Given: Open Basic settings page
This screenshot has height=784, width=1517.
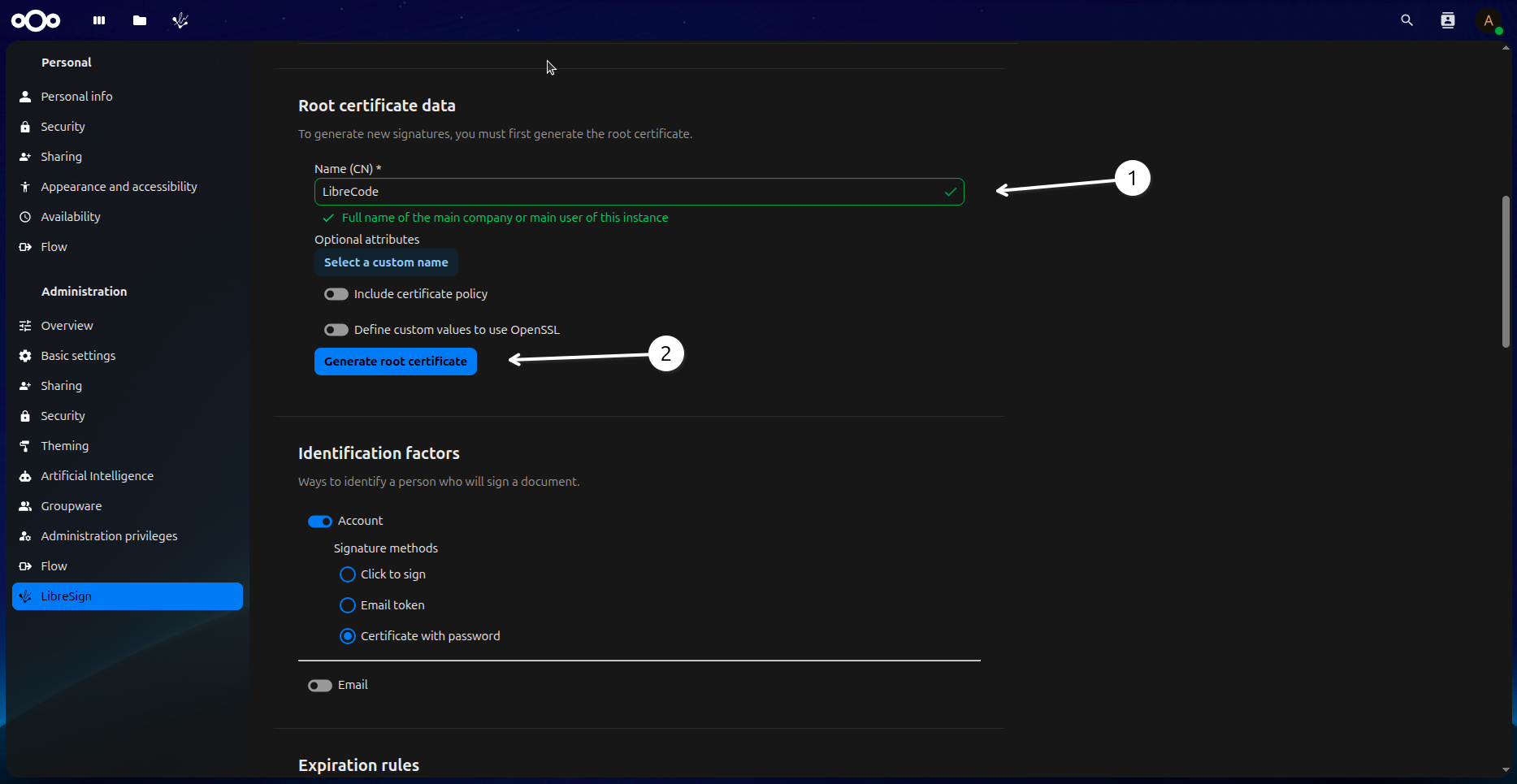Looking at the screenshot, I should (128, 356).
